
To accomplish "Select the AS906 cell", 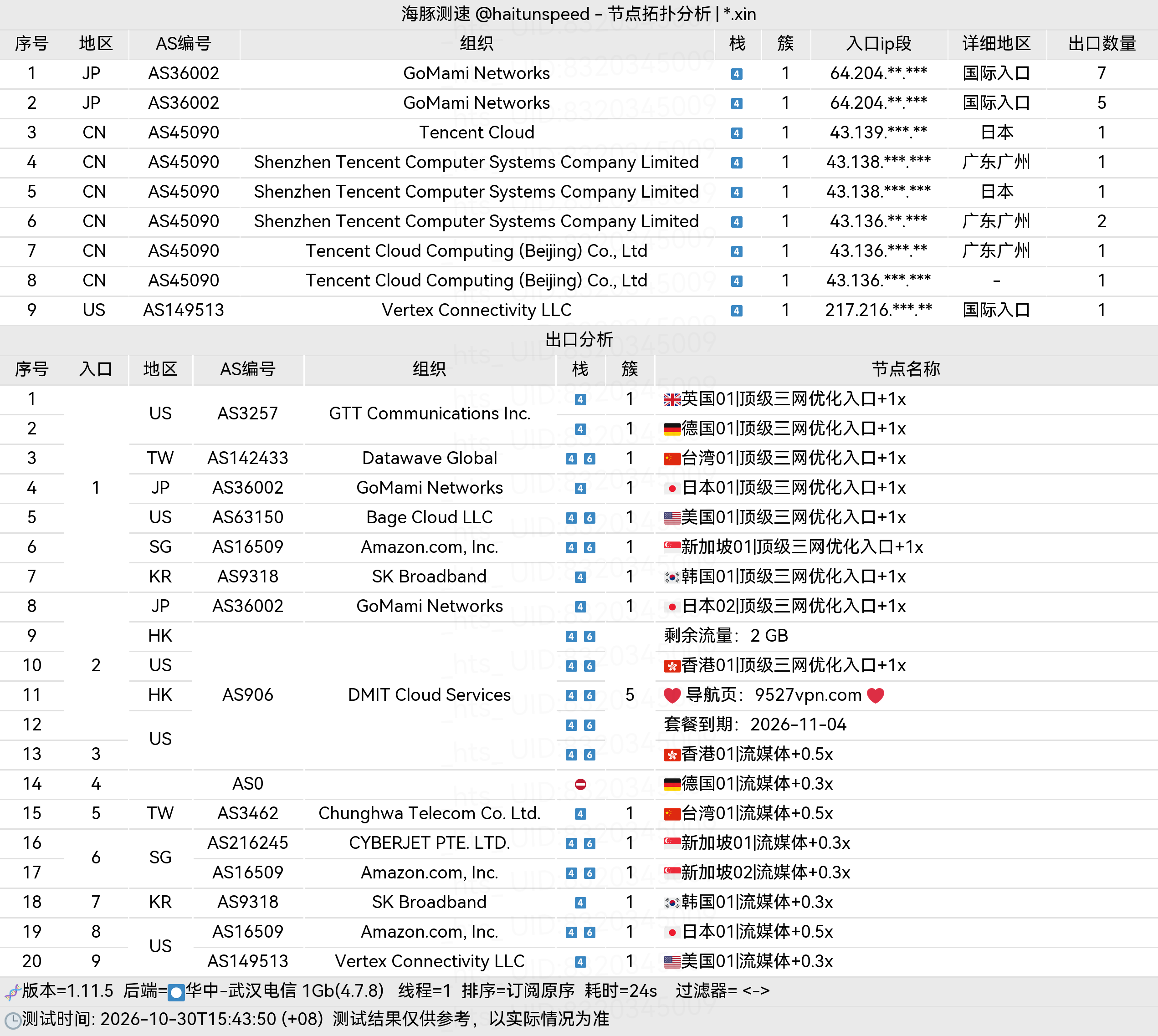I will tap(248, 695).
